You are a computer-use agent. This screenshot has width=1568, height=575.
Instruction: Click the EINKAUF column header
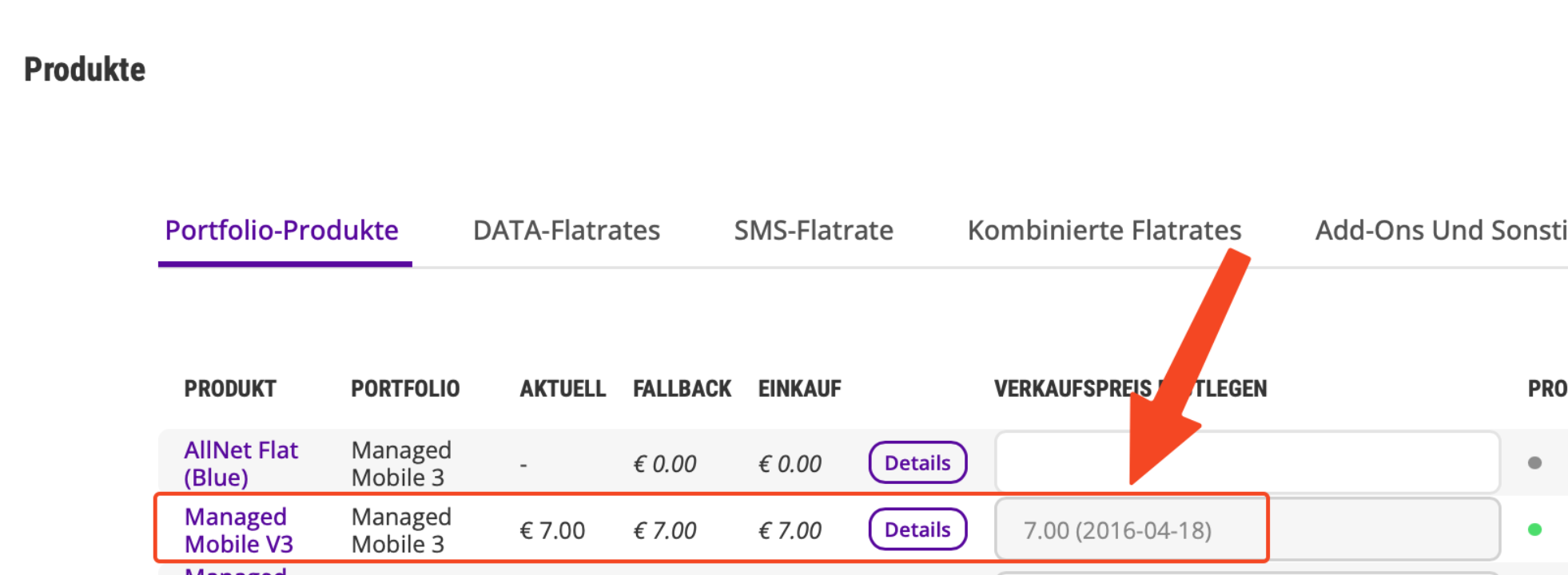[x=799, y=389]
